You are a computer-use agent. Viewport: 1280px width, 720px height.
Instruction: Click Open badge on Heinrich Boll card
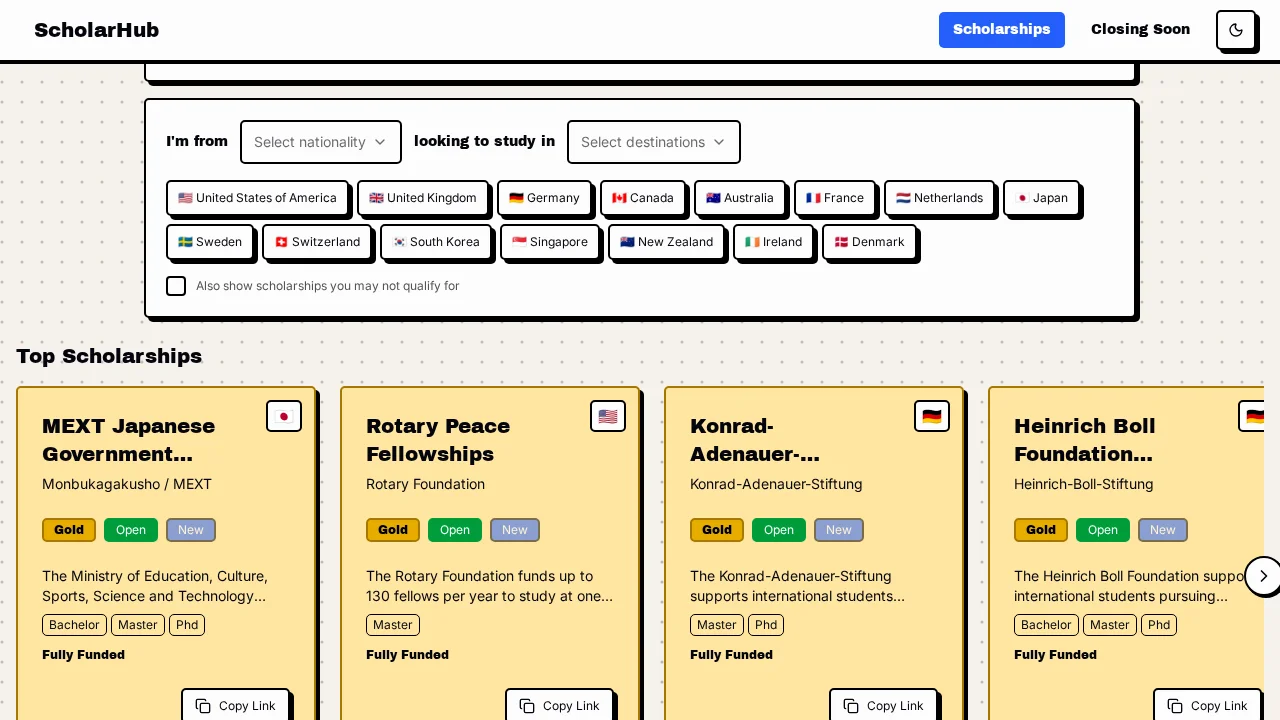(1103, 530)
